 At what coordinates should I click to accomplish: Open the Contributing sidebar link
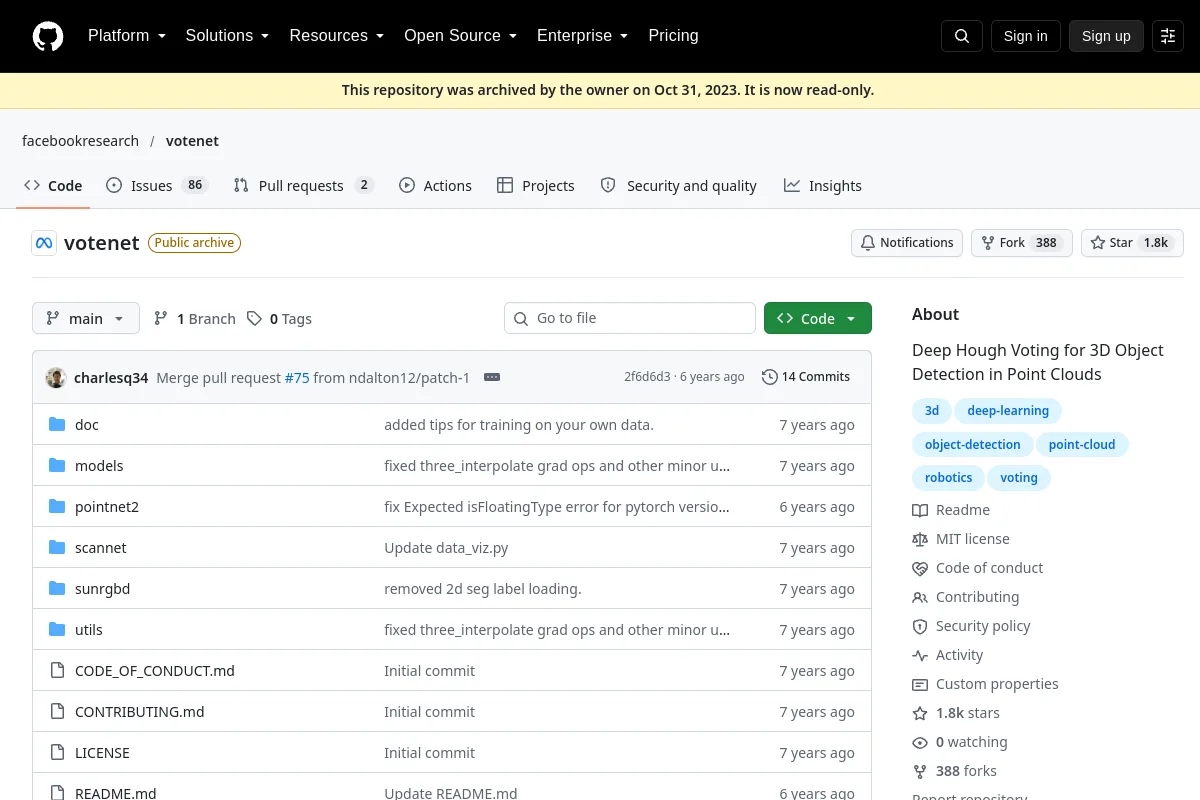pos(965,597)
